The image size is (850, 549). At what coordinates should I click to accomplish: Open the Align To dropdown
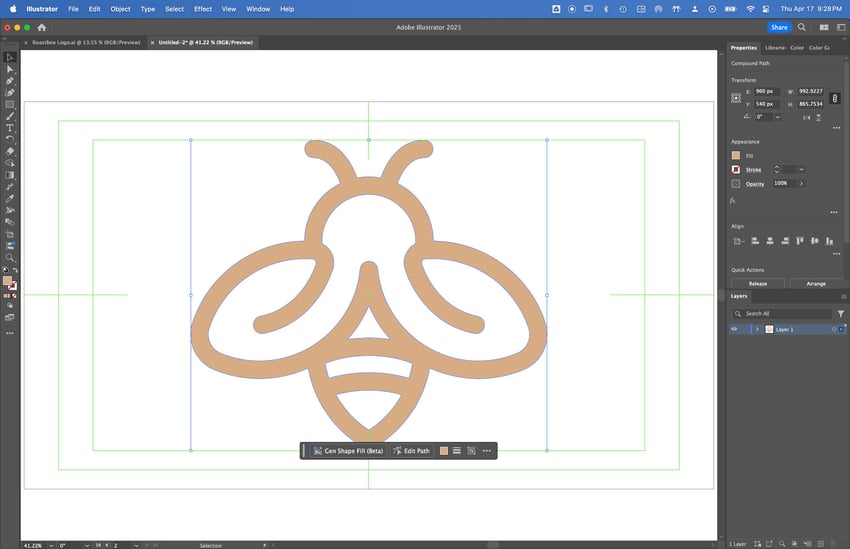tap(738, 241)
